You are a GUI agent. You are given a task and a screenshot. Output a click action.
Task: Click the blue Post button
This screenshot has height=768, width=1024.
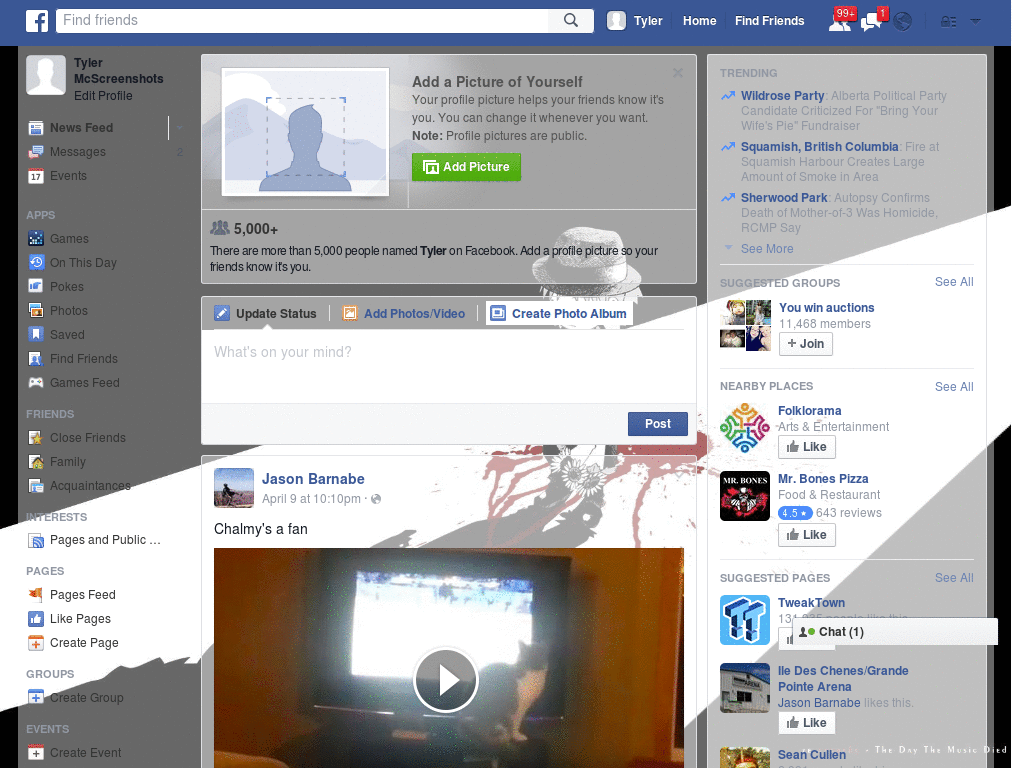[x=658, y=424]
